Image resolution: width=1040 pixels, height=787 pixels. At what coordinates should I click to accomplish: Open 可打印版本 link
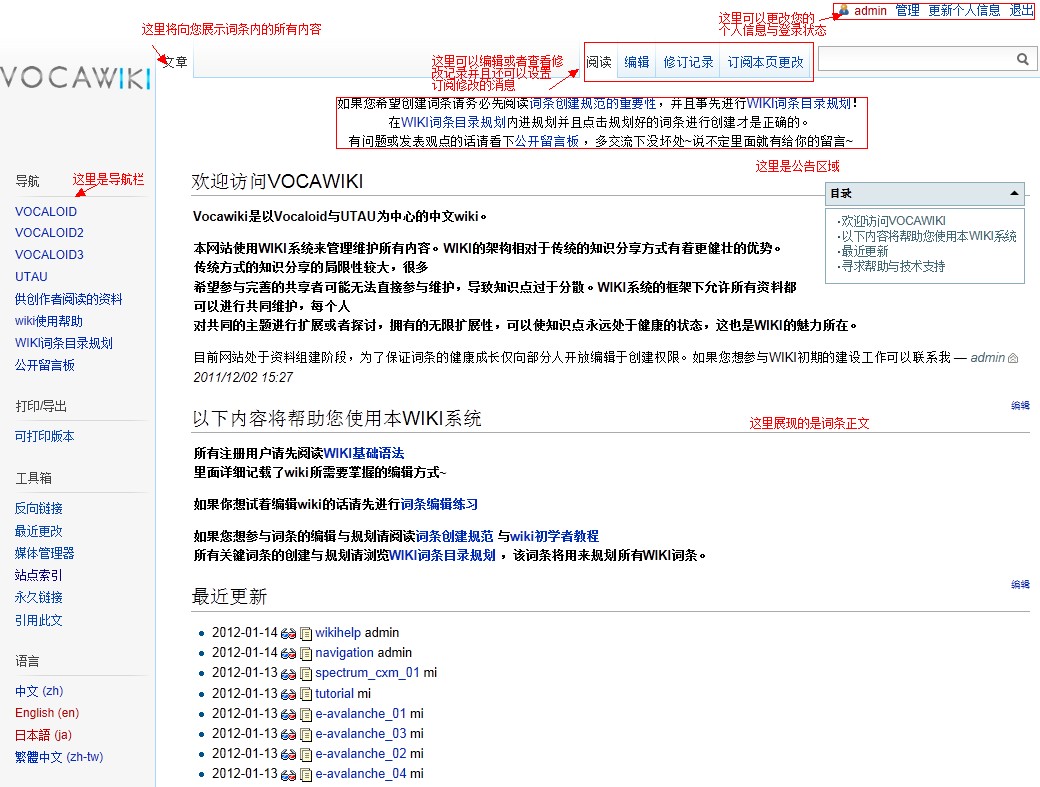[x=44, y=436]
